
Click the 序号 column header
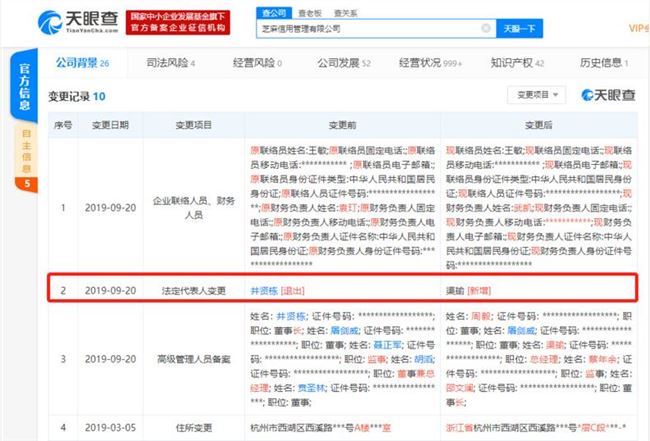click(x=63, y=125)
